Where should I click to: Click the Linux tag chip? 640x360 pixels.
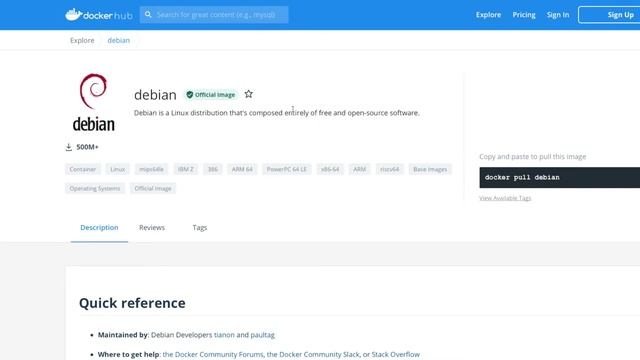(x=118, y=169)
